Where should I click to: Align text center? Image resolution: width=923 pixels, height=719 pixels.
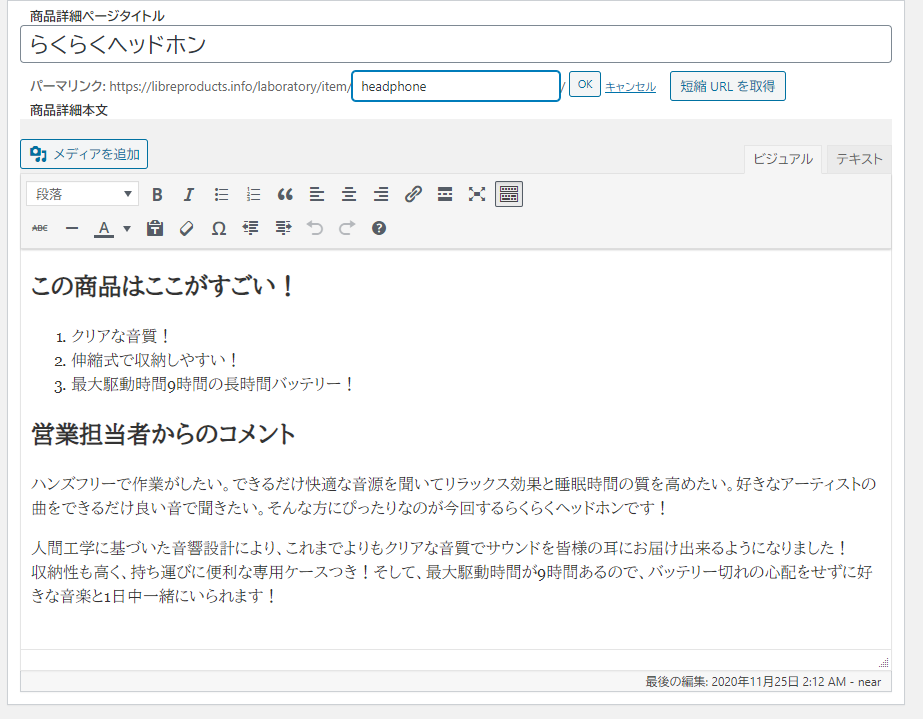[348, 194]
